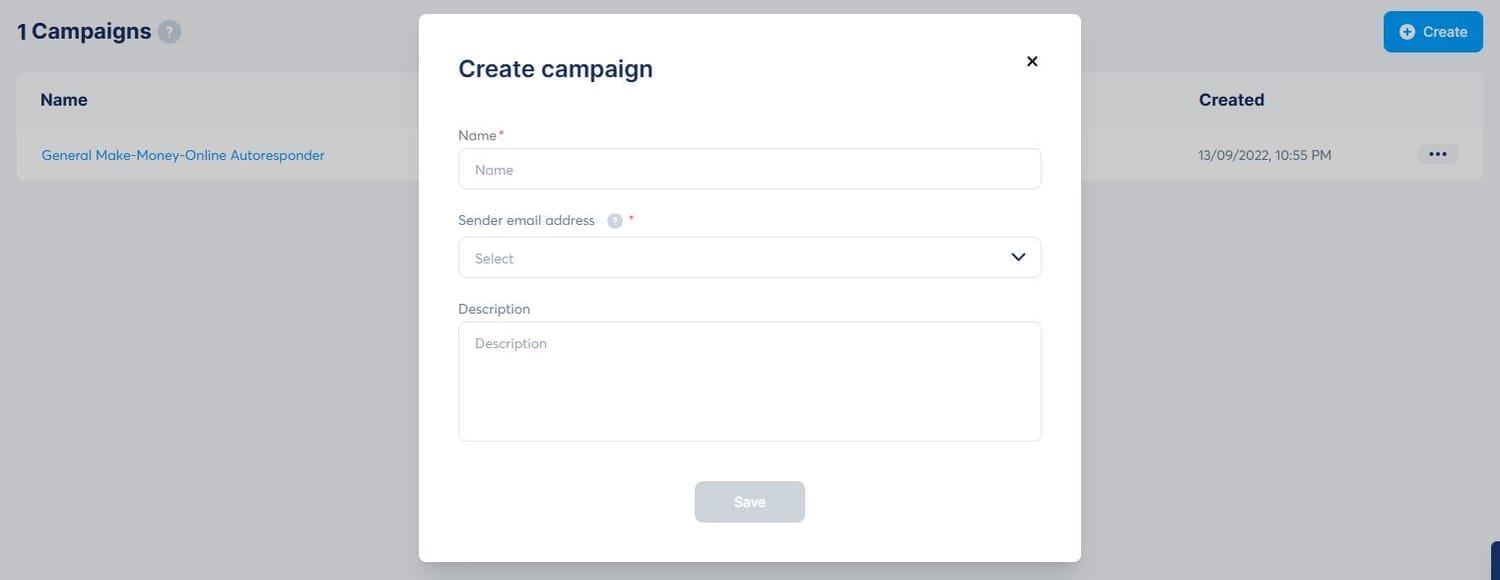Click into the Name input field
This screenshot has height=580, width=1500.
[x=749, y=170]
